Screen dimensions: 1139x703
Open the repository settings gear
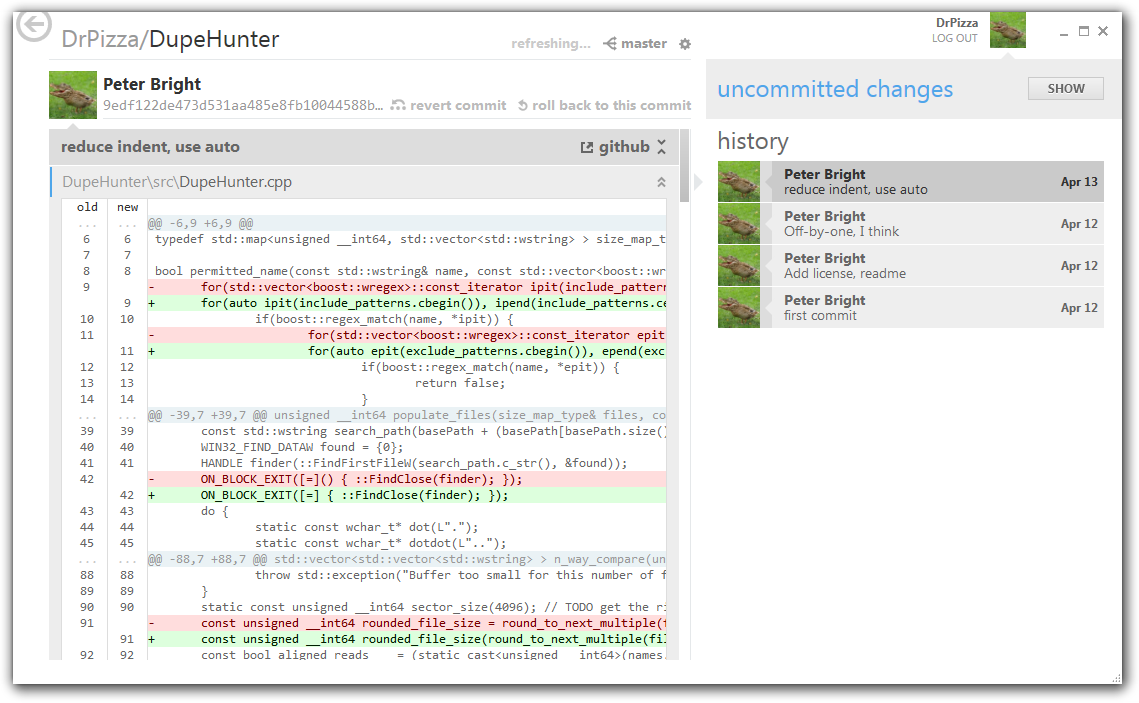pos(685,43)
